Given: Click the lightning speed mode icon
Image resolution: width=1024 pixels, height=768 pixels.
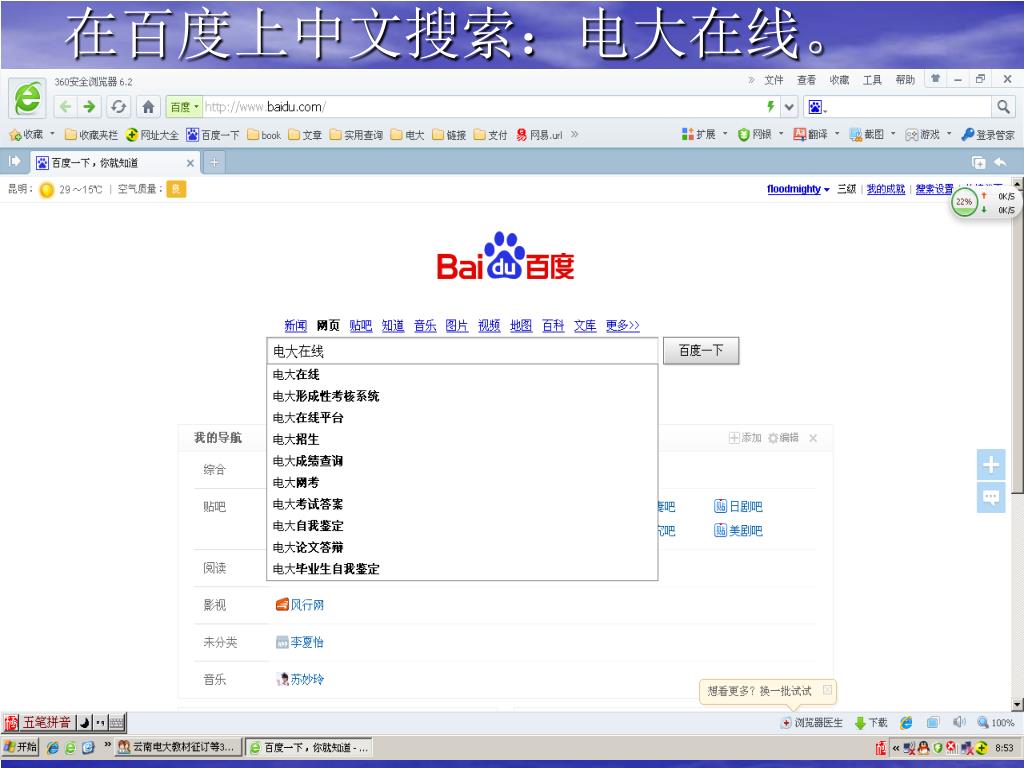Looking at the screenshot, I should (x=771, y=106).
